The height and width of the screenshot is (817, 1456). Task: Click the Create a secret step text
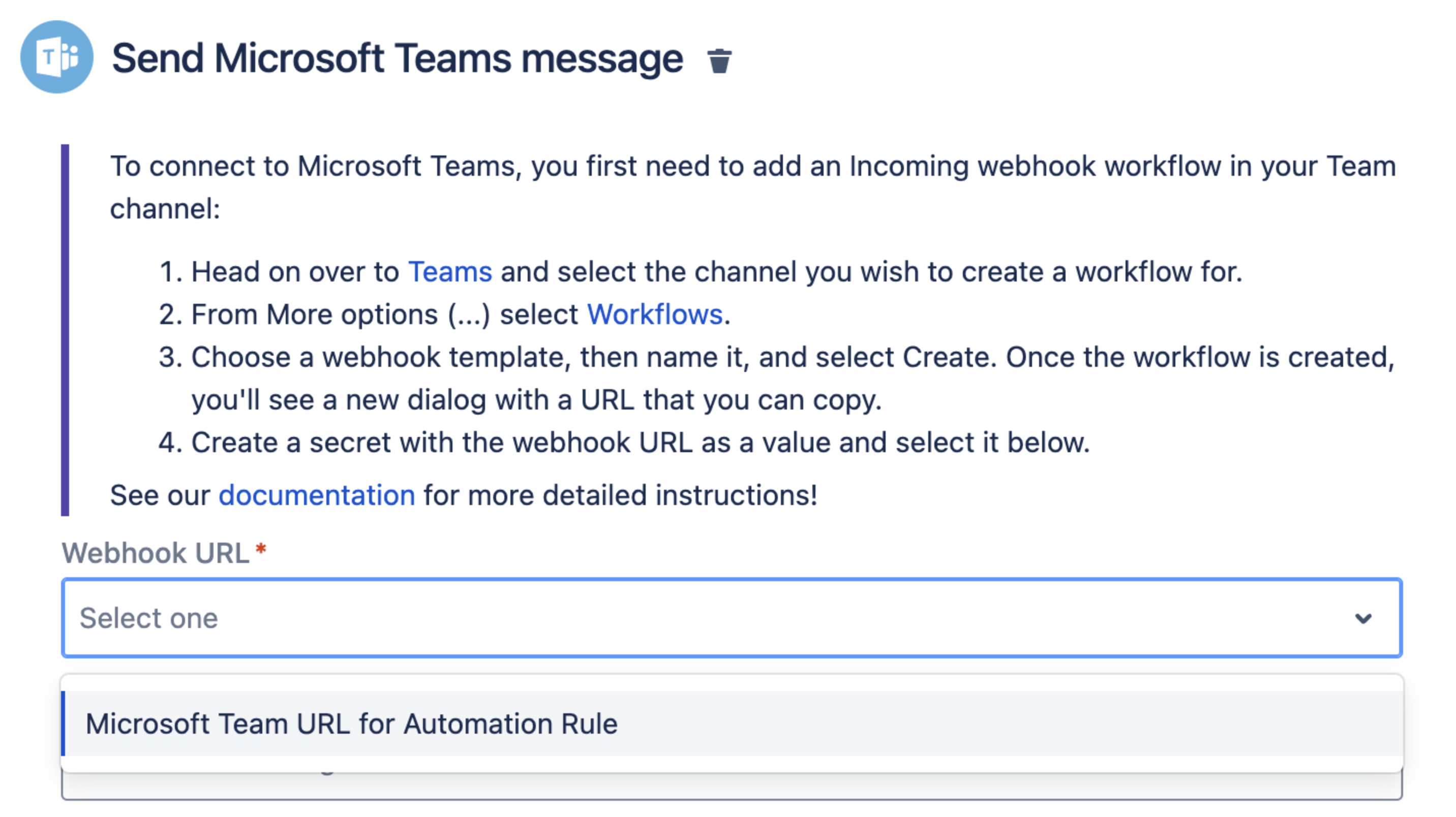[x=639, y=443]
